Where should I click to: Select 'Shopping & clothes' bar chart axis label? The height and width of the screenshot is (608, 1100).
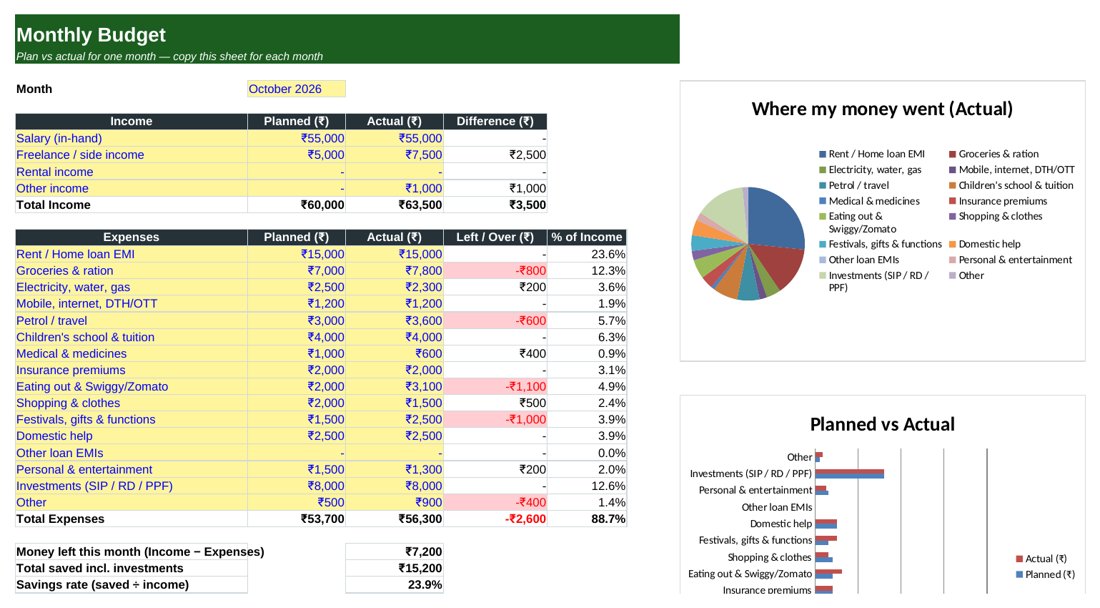pos(769,558)
